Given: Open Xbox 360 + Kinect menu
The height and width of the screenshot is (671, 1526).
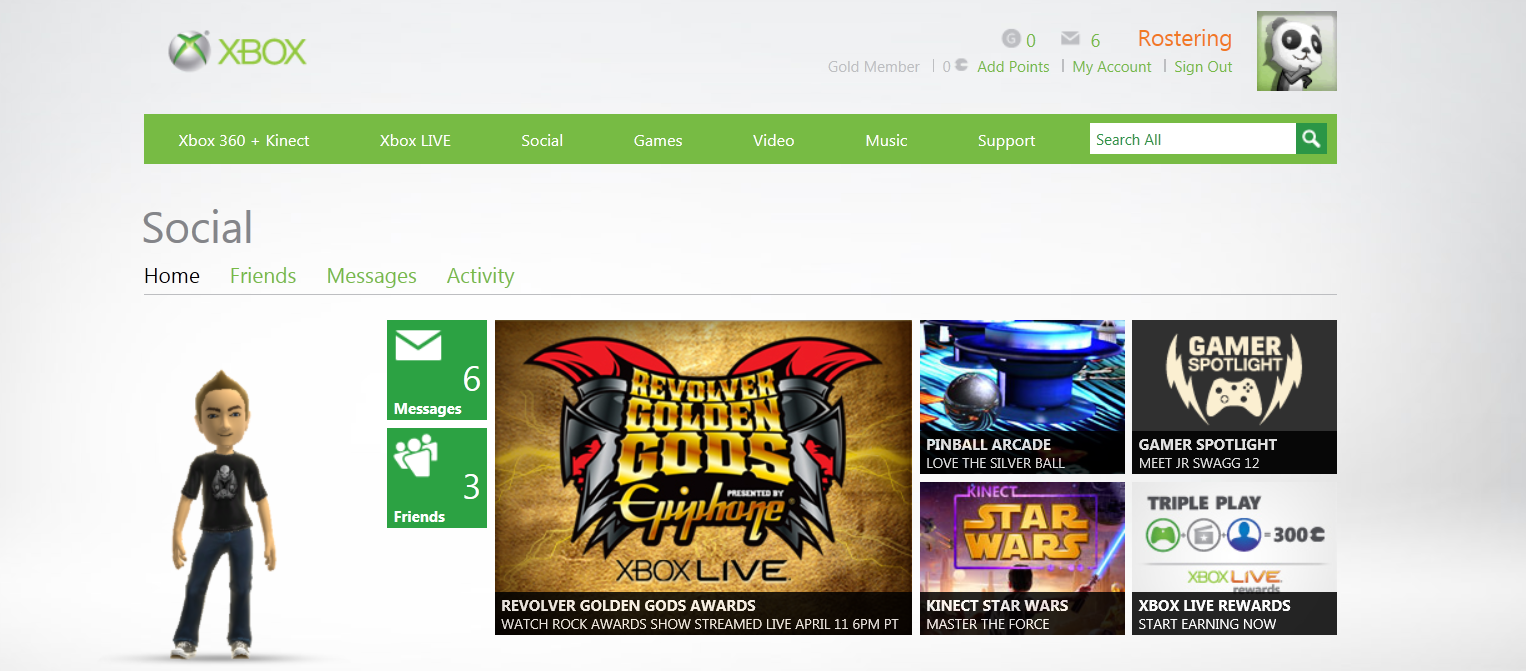Looking at the screenshot, I should pos(244,140).
